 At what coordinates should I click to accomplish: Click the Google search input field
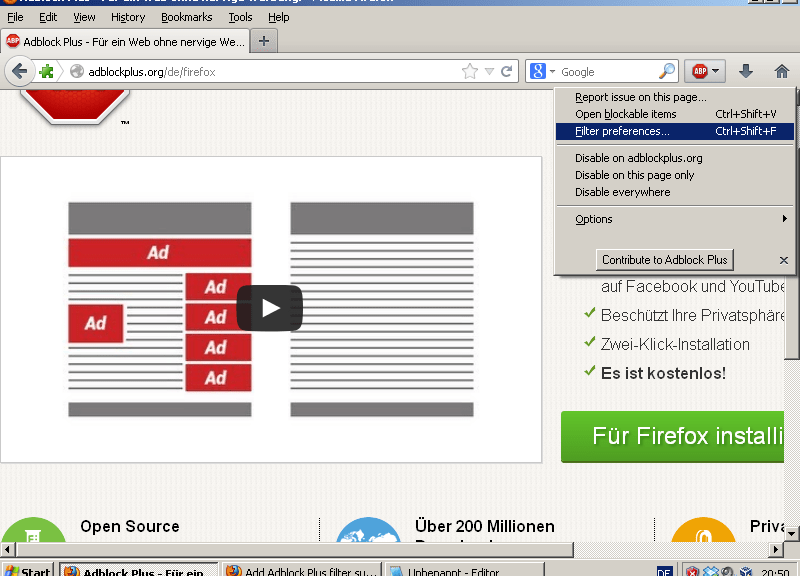click(x=607, y=71)
